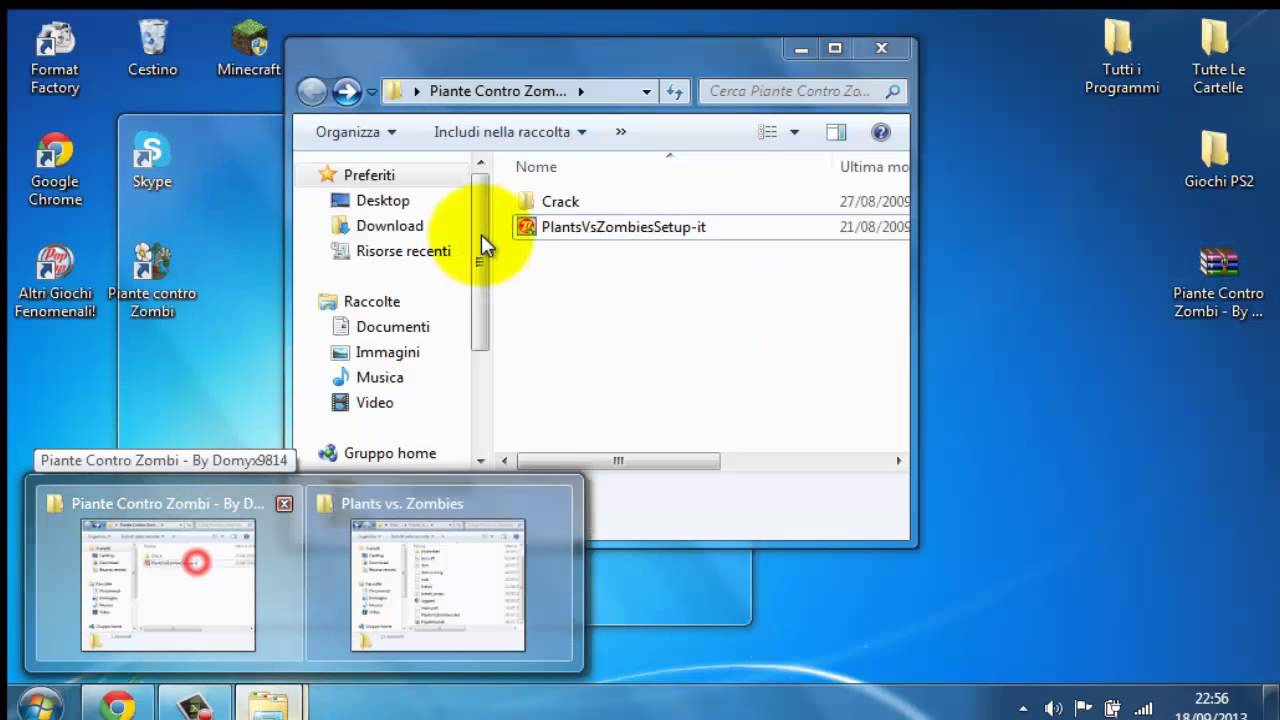Image resolution: width=1280 pixels, height=720 pixels.
Task: Select the Crack folder
Action: click(560, 201)
